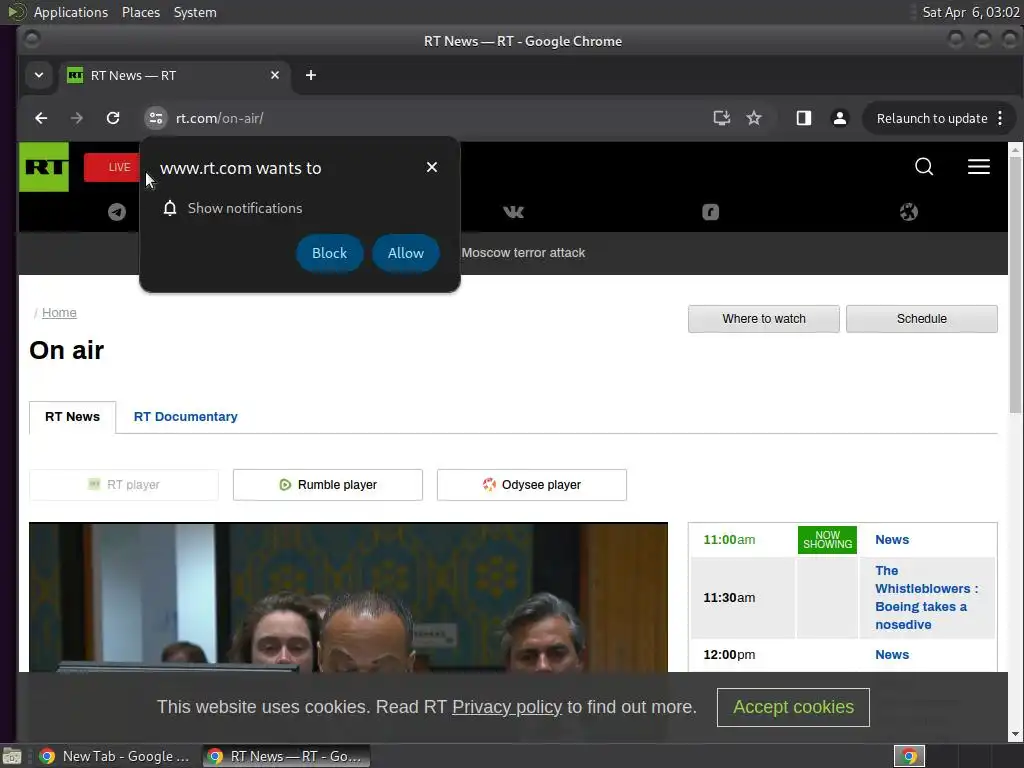Open the Moscow terror attack link

tap(523, 253)
